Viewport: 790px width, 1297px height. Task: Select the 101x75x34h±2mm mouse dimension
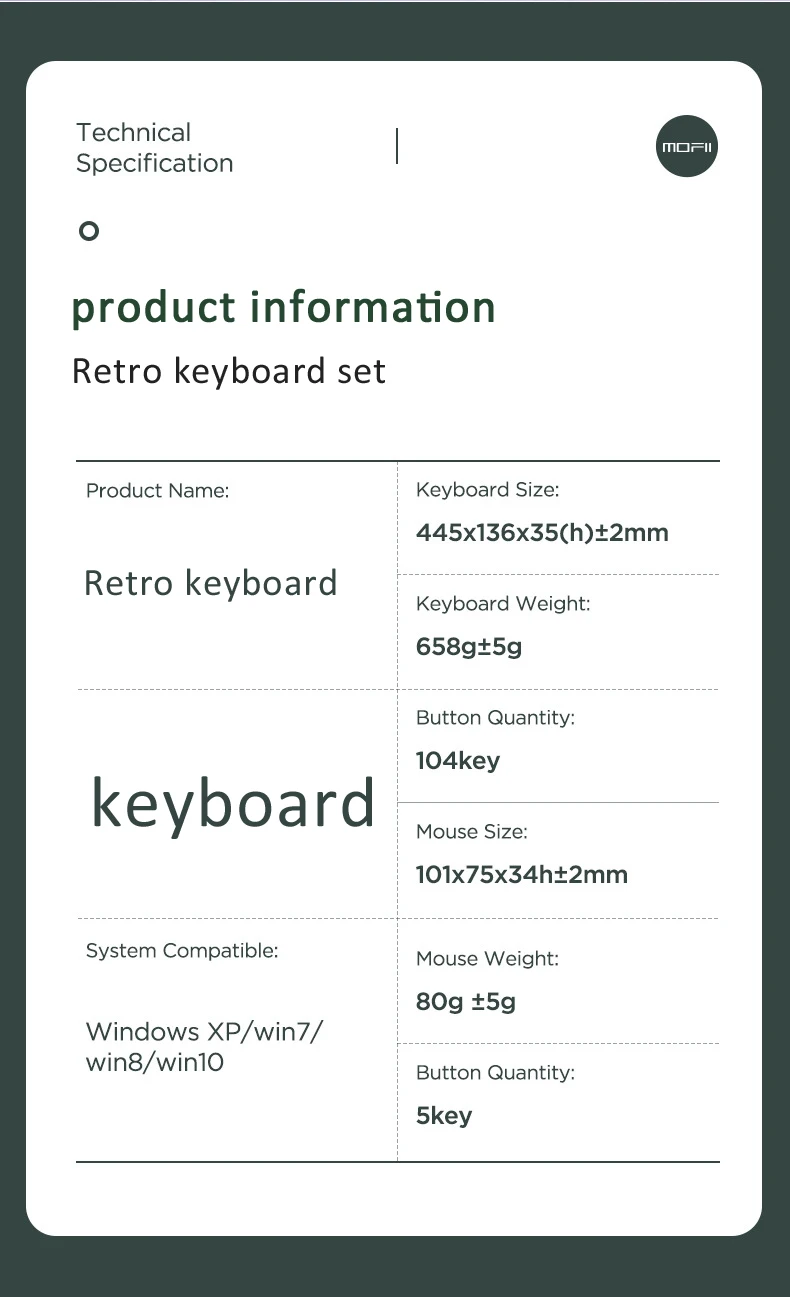point(522,874)
